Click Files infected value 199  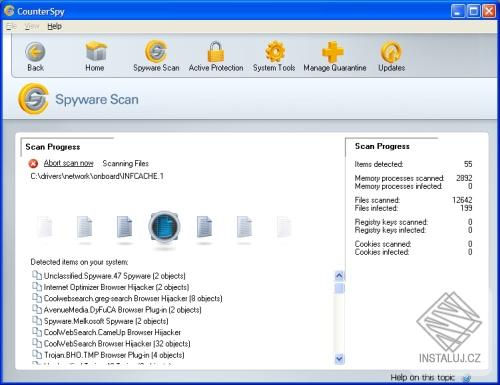point(466,208)
